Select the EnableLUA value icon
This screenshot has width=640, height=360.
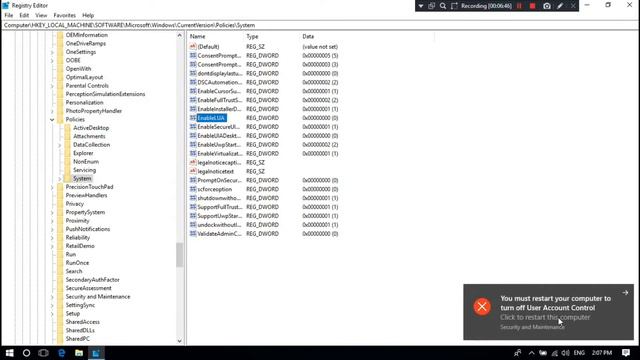coord(193,118)
